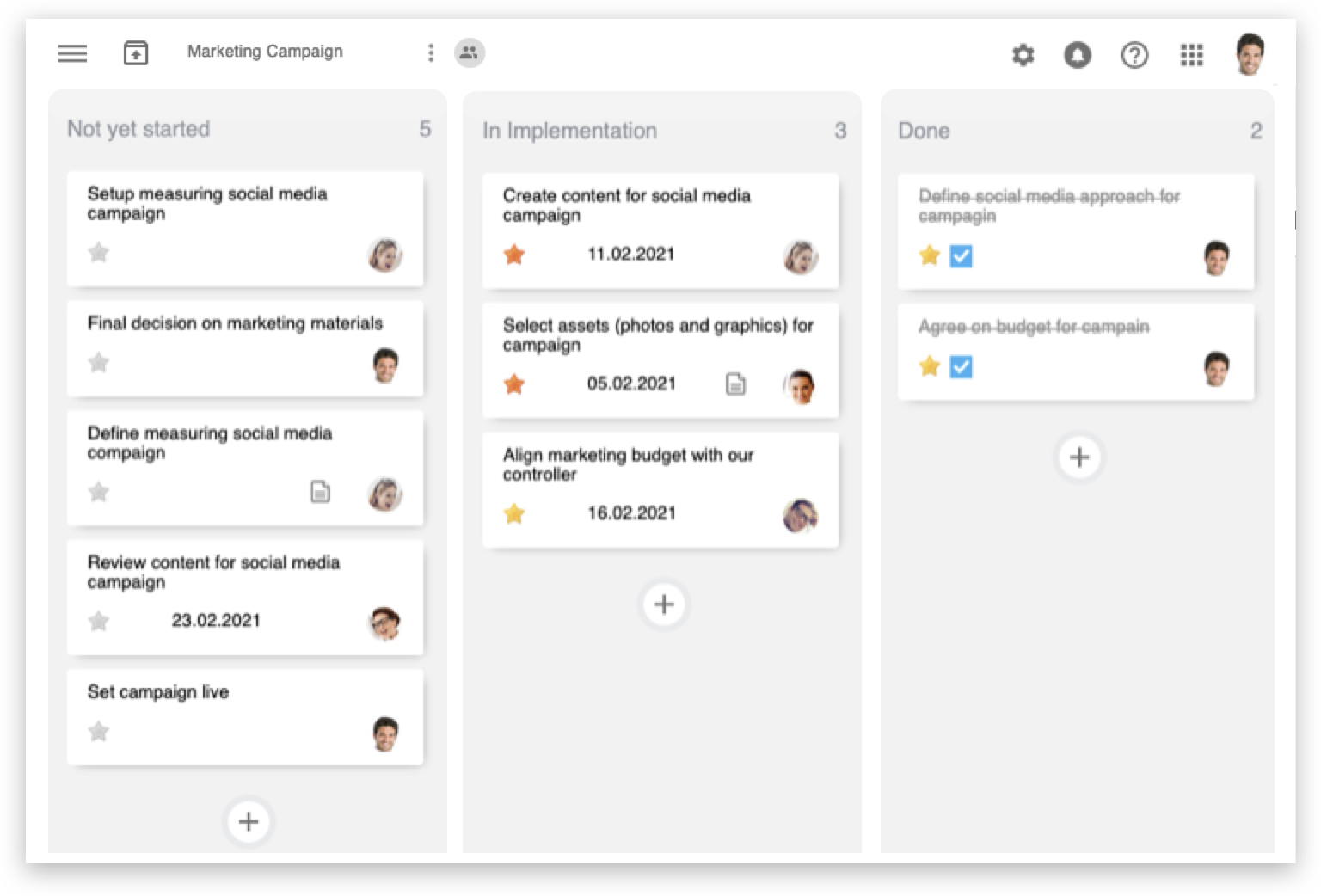Image resolution: width=1321 pixels, height=896 pixels.
Task: Add a card to Not yet started
Action: 249,822
